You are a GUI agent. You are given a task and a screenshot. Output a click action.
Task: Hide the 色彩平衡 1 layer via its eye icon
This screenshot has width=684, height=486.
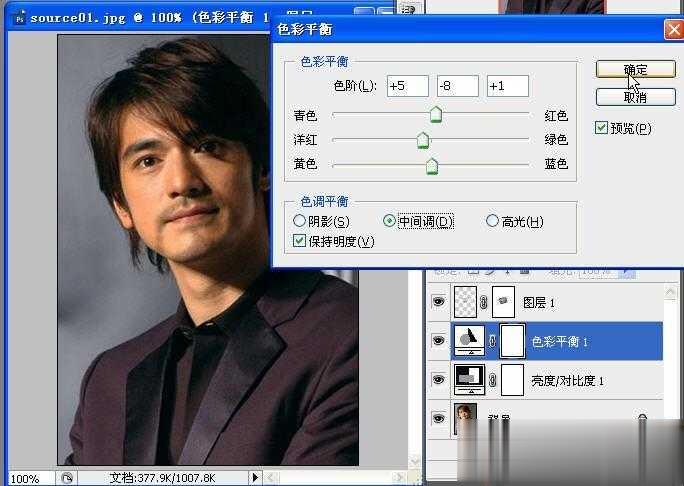point(439,340)
